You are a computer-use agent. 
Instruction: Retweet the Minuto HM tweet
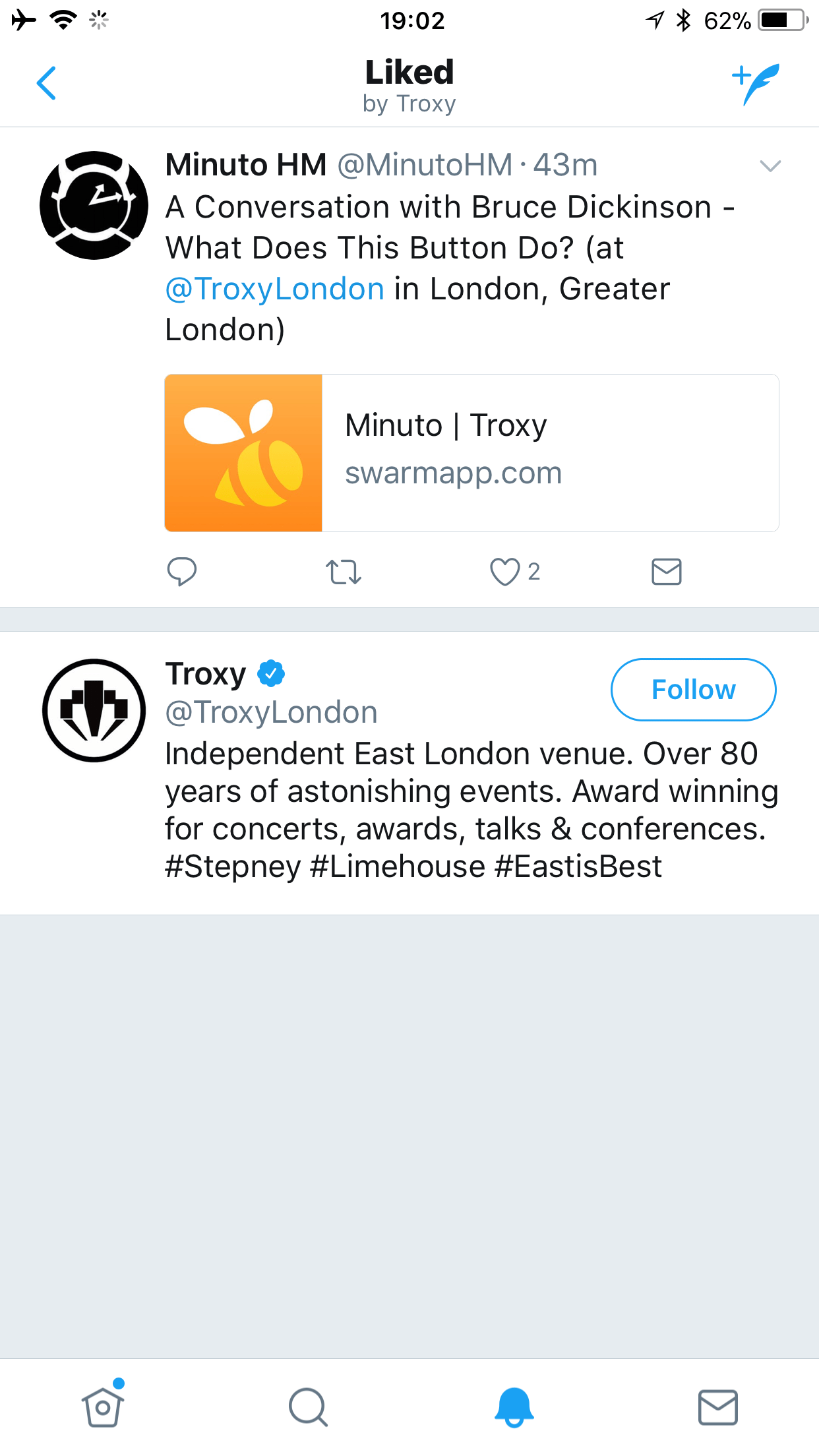click(344, 572)
